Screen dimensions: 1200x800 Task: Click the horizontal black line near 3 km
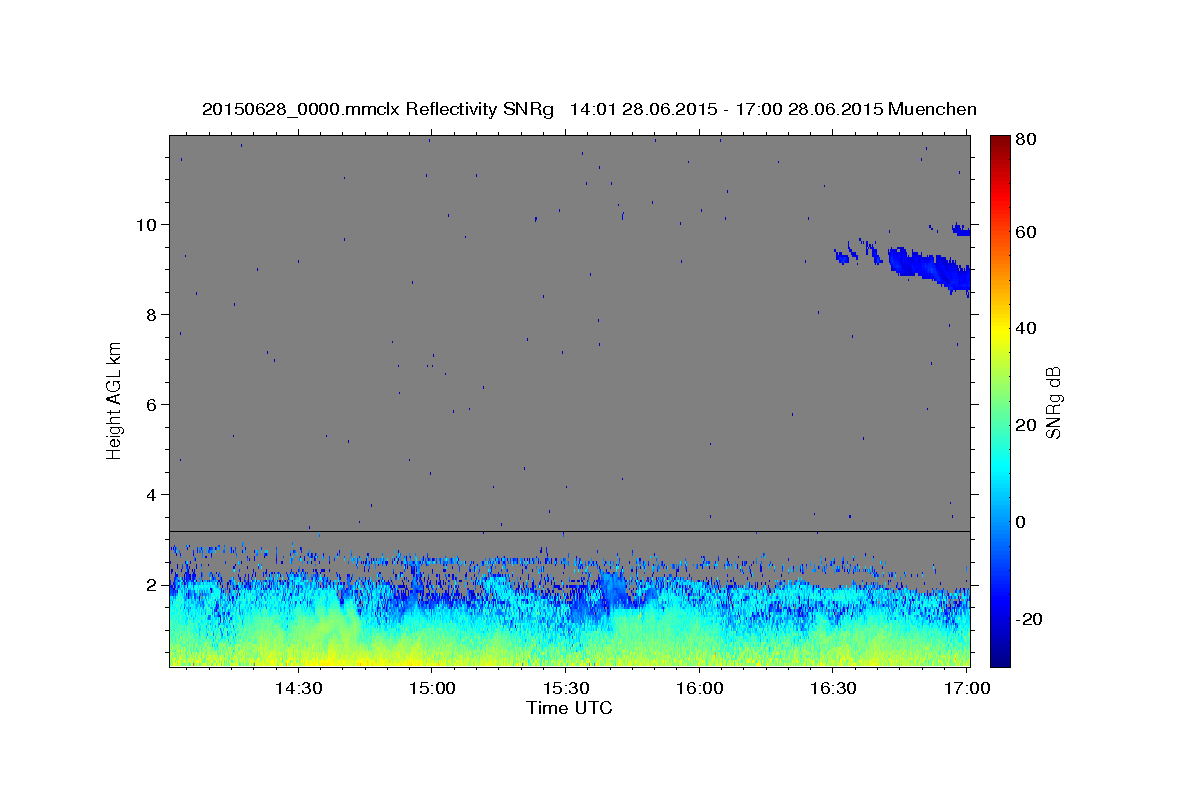569,532
